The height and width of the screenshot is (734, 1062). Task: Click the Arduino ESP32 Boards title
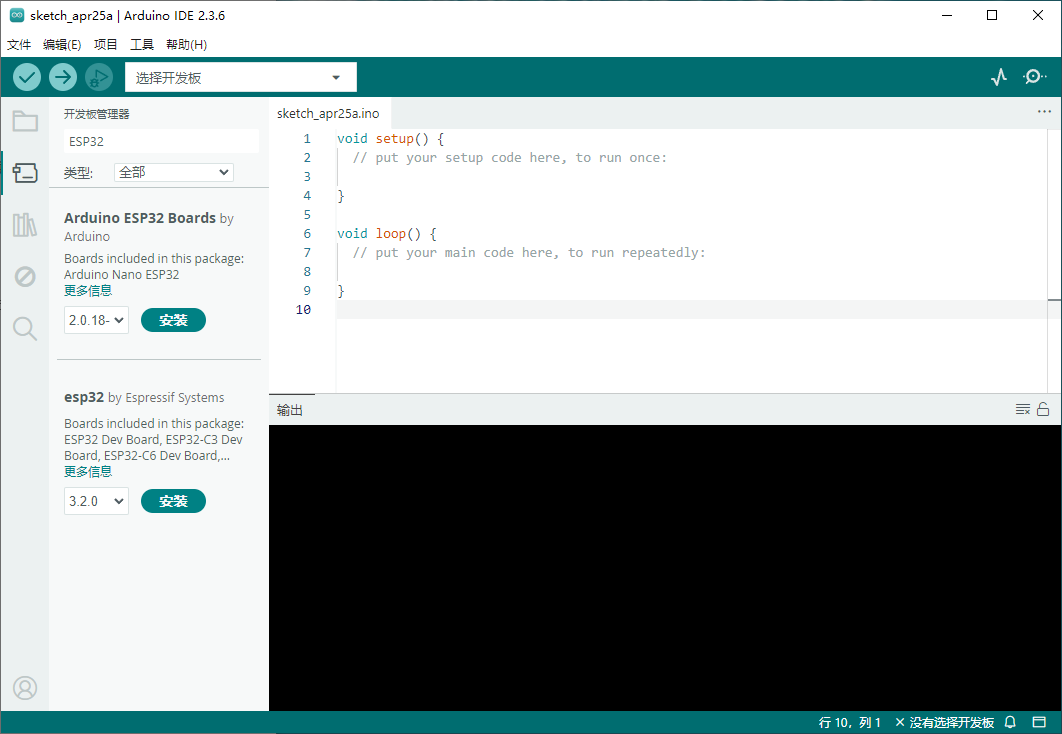click(140, 218)
